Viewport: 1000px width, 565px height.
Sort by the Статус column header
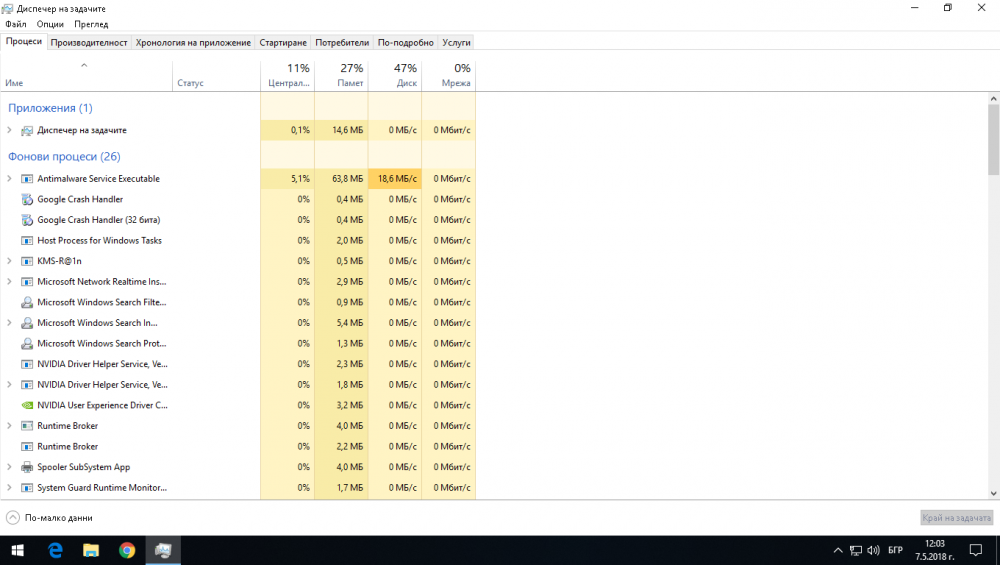click(216, 76)
